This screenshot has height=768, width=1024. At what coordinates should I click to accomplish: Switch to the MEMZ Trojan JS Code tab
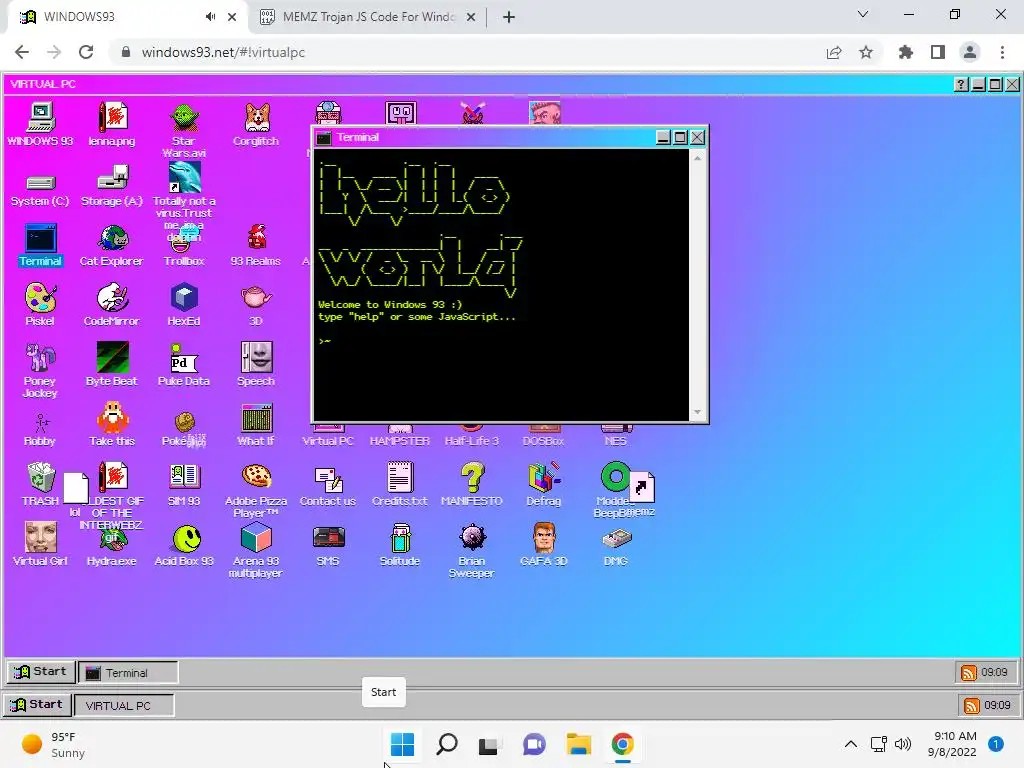click(368, 17)
